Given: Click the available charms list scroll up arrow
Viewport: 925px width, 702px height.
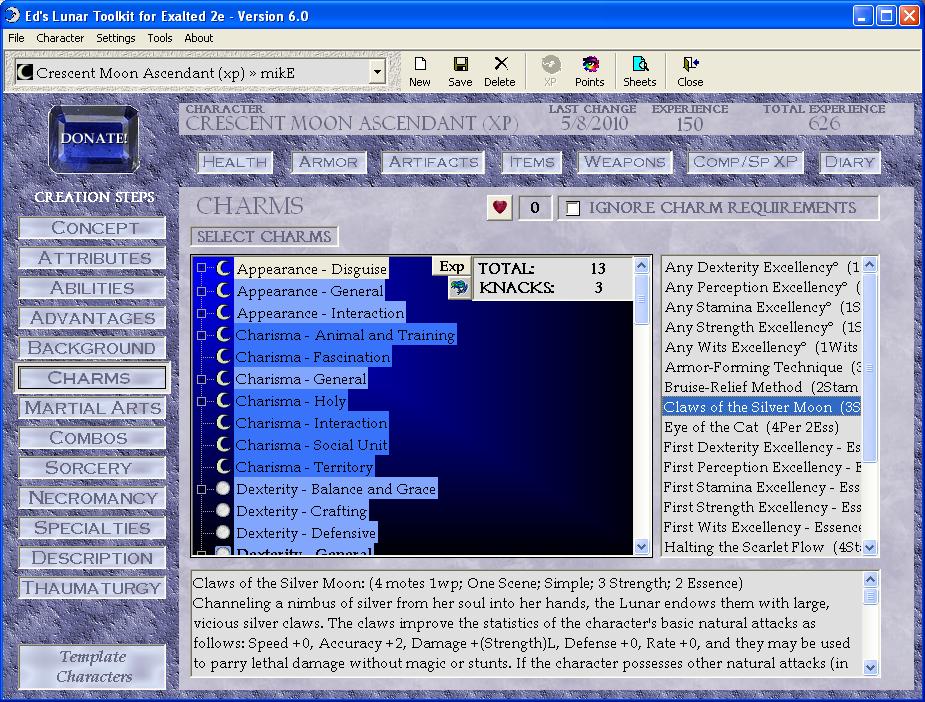Looking at the screenshot, I should [870, 265].
